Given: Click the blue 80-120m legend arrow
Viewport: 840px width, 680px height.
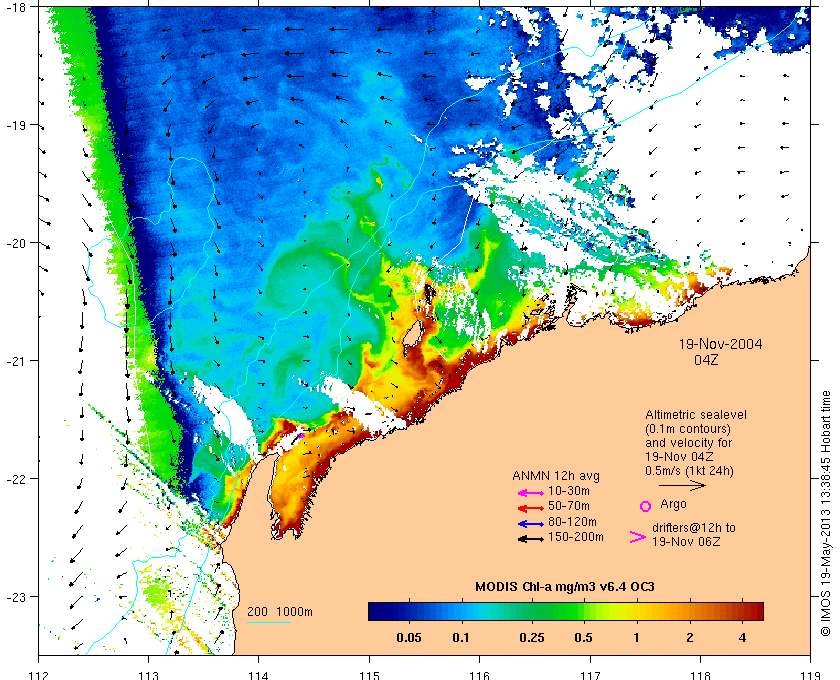Looking at the screenshot, I should 531,524.
